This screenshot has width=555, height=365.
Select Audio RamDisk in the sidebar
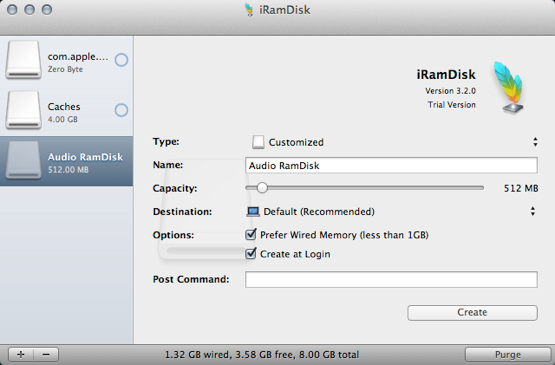tap(67, 161)
